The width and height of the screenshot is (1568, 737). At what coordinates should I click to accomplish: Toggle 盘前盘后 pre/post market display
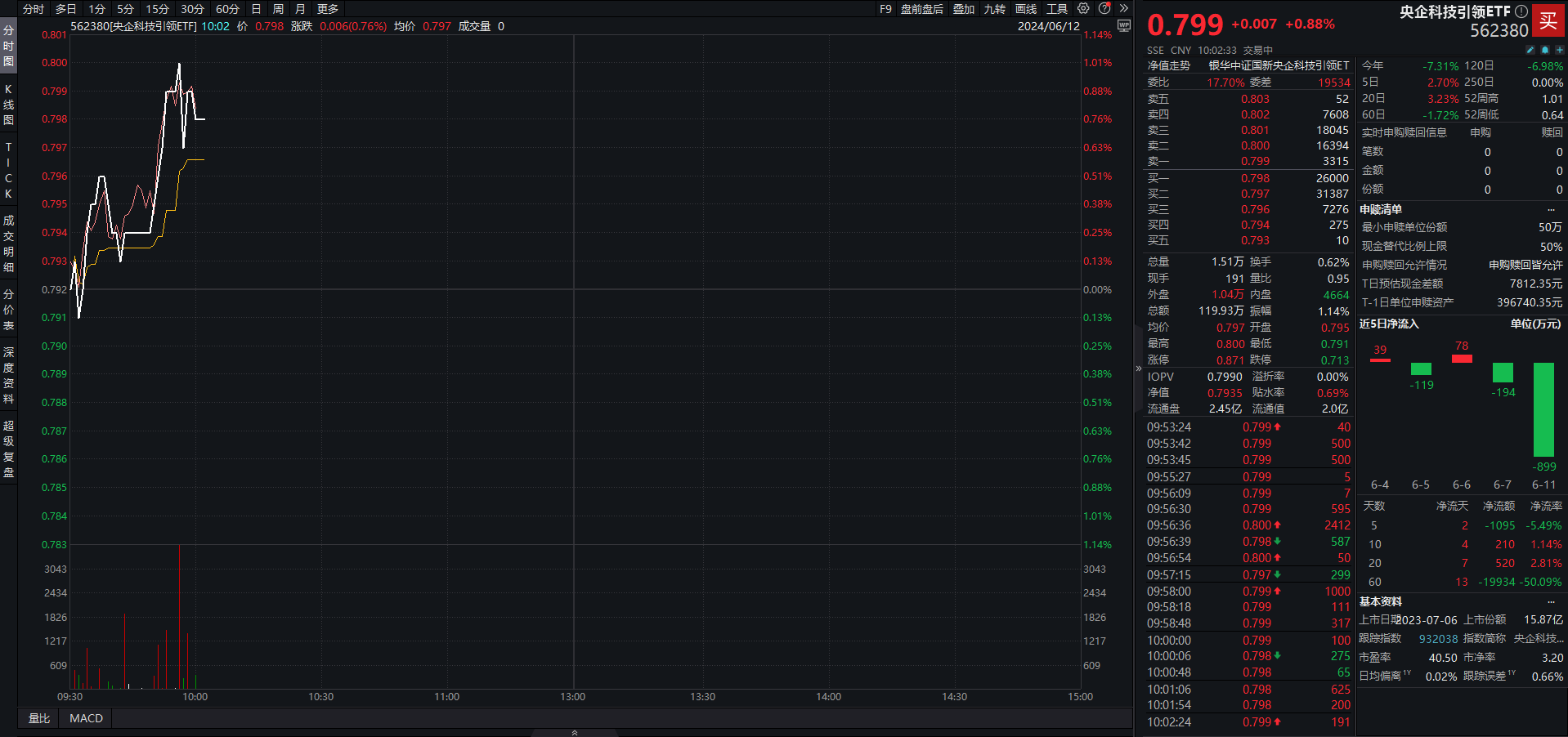pyautogui.click(x=922, y=9)
